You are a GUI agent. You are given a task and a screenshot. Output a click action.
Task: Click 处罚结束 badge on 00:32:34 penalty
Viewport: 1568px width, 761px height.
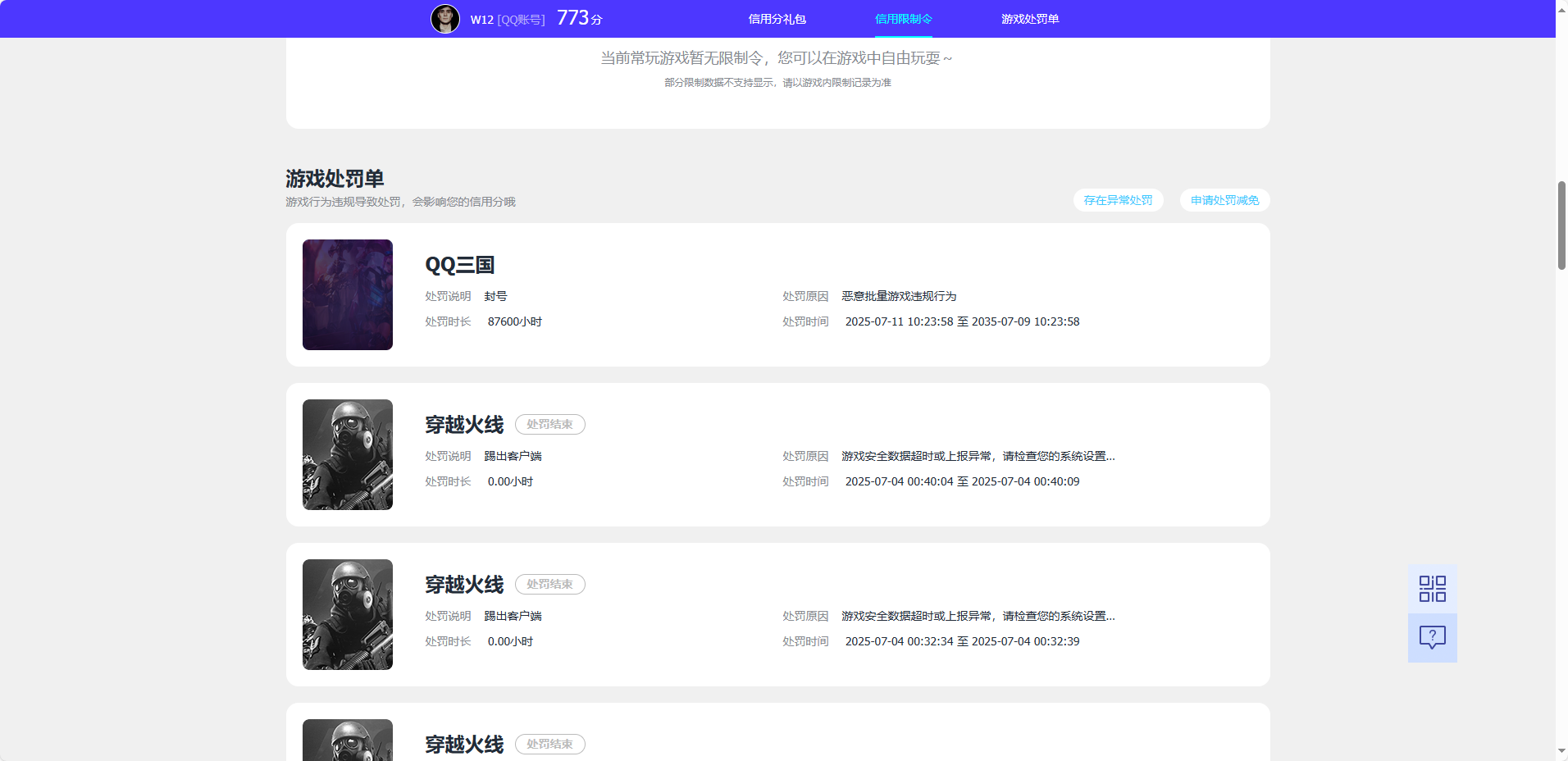[549, 584]
